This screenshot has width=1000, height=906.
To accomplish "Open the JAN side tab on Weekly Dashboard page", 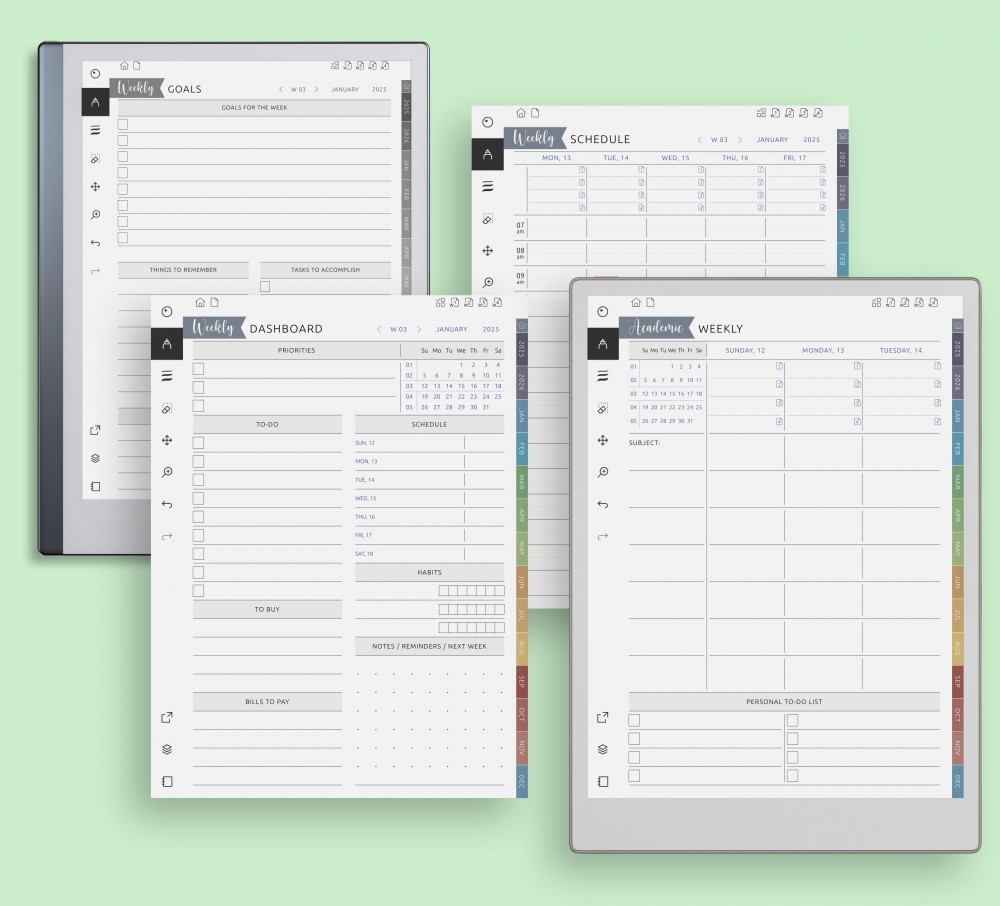I will click(521, 416).
